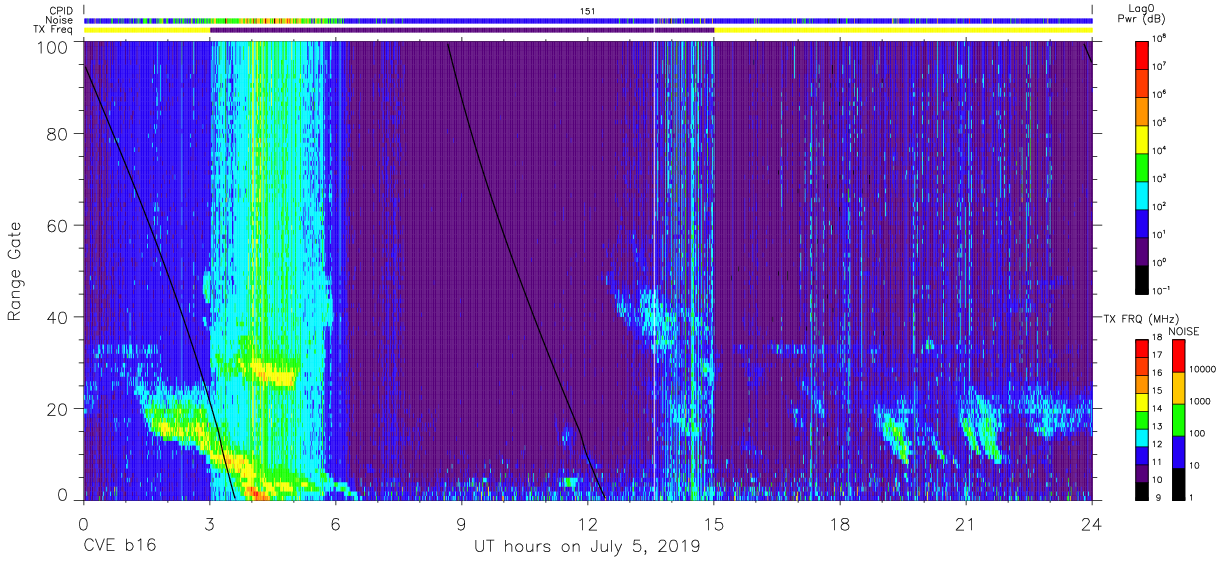Click the y-axis tick label '20'
Image resolution: width=1228 pixels, height=567 pixels.
click(57, 409)
